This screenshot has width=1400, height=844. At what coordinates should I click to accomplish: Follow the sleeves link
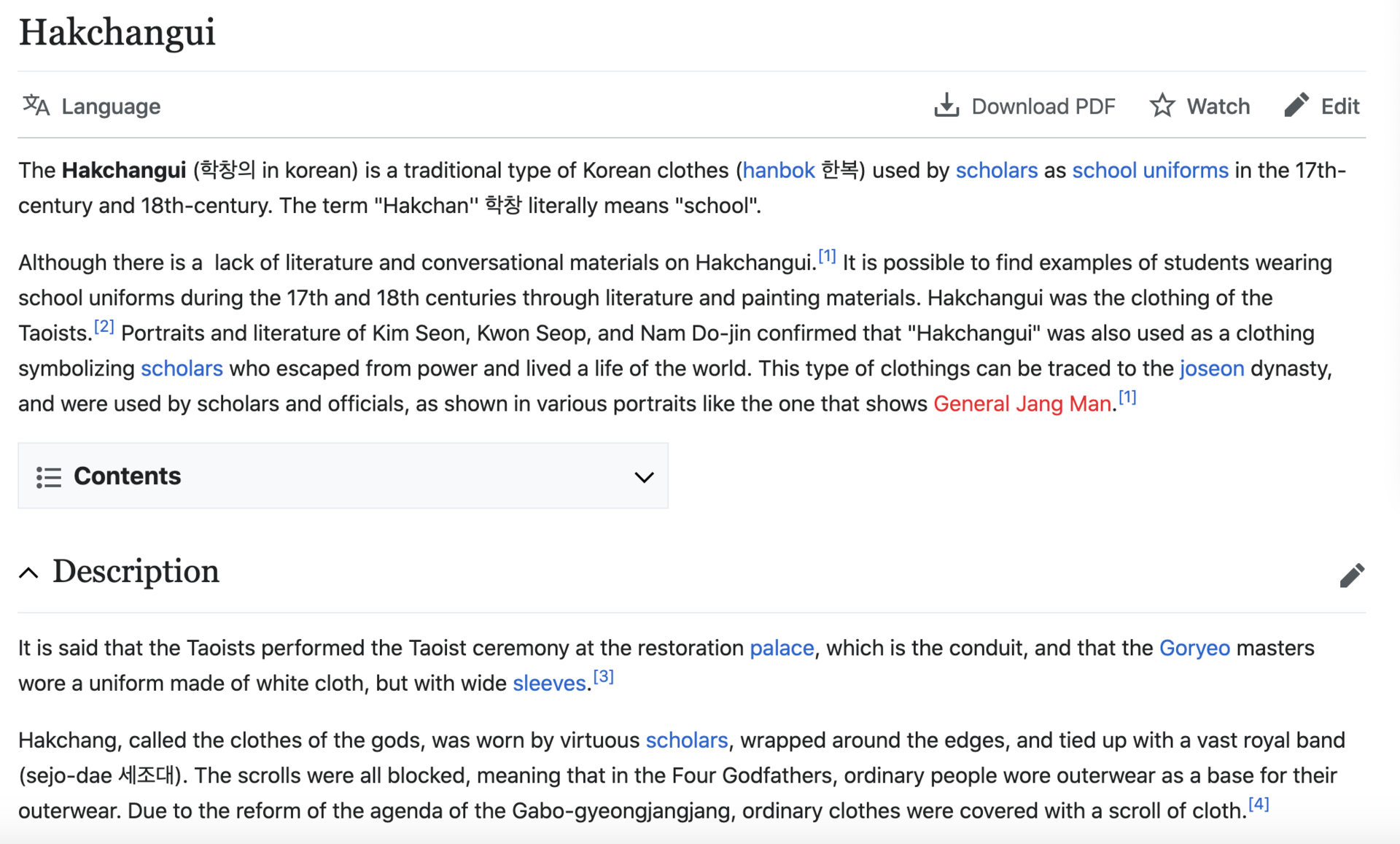tap(549, 683)
